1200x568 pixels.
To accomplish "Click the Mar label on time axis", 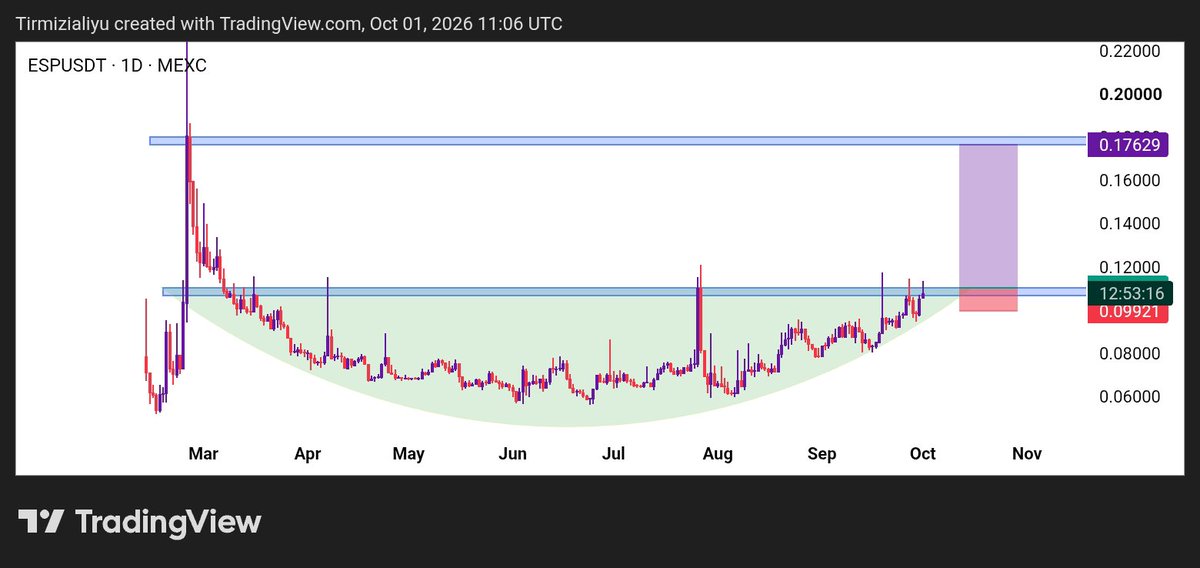I will [203, 454].
